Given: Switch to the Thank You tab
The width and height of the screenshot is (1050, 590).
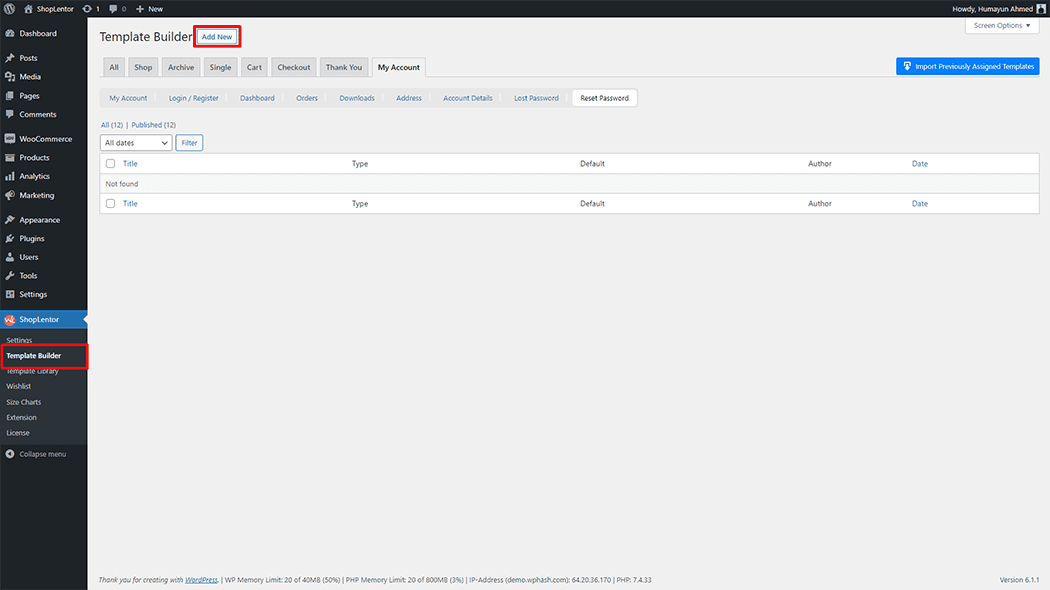Looking at the screenshot, I should tap(344, 67).
